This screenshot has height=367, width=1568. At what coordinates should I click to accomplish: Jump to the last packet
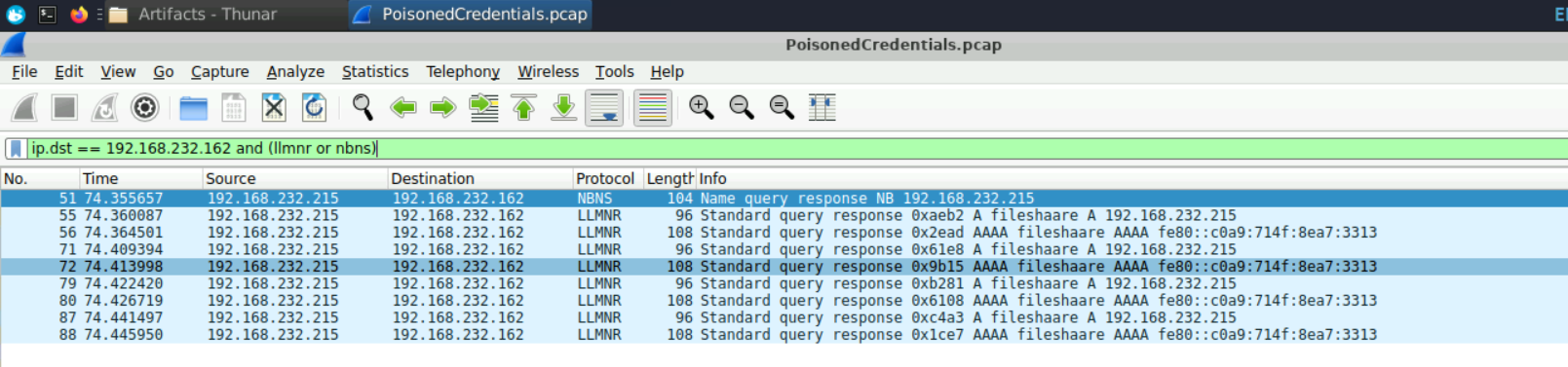click(563, 107)
